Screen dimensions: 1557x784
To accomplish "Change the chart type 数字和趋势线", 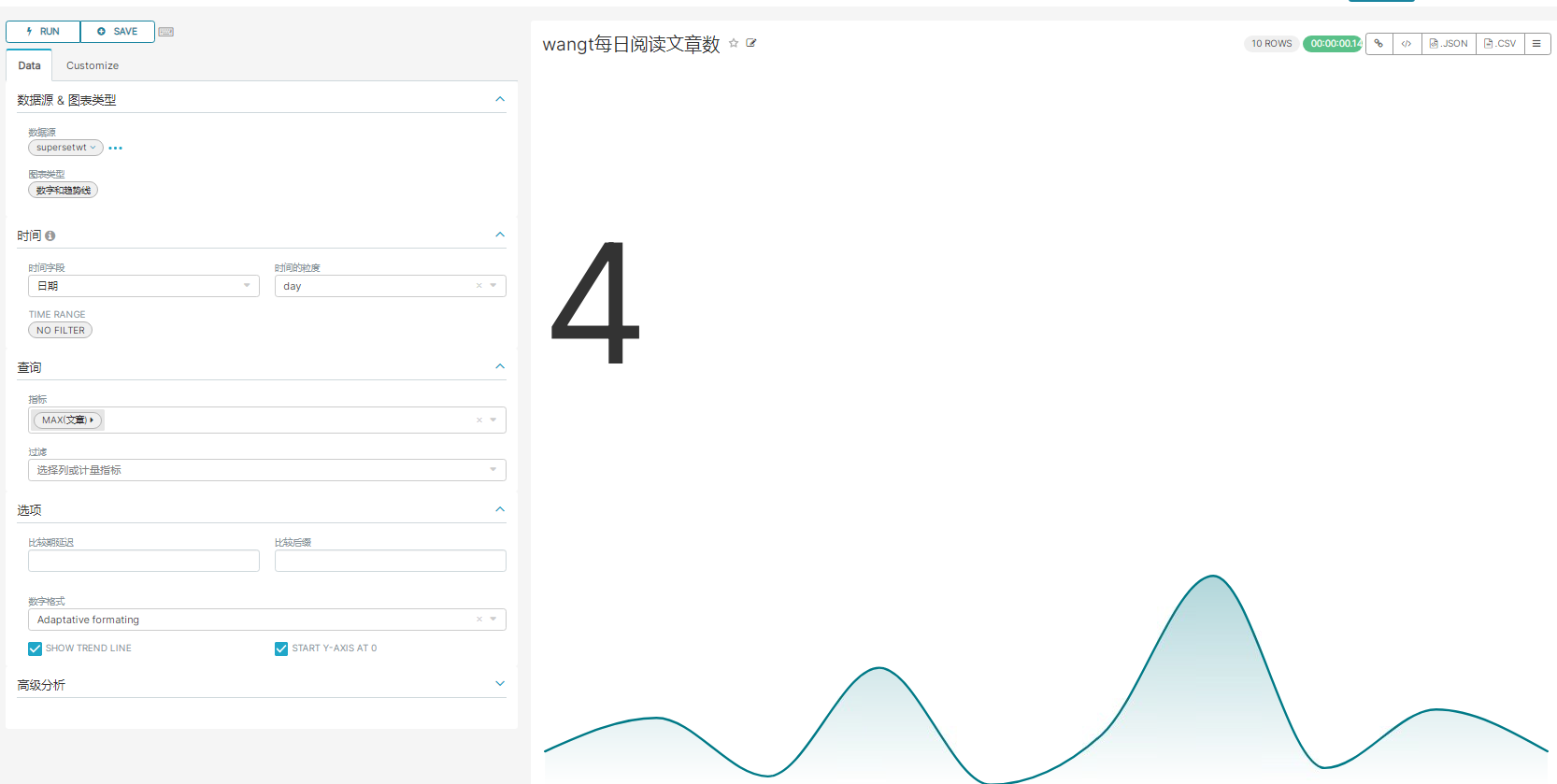I will (64, 190).
